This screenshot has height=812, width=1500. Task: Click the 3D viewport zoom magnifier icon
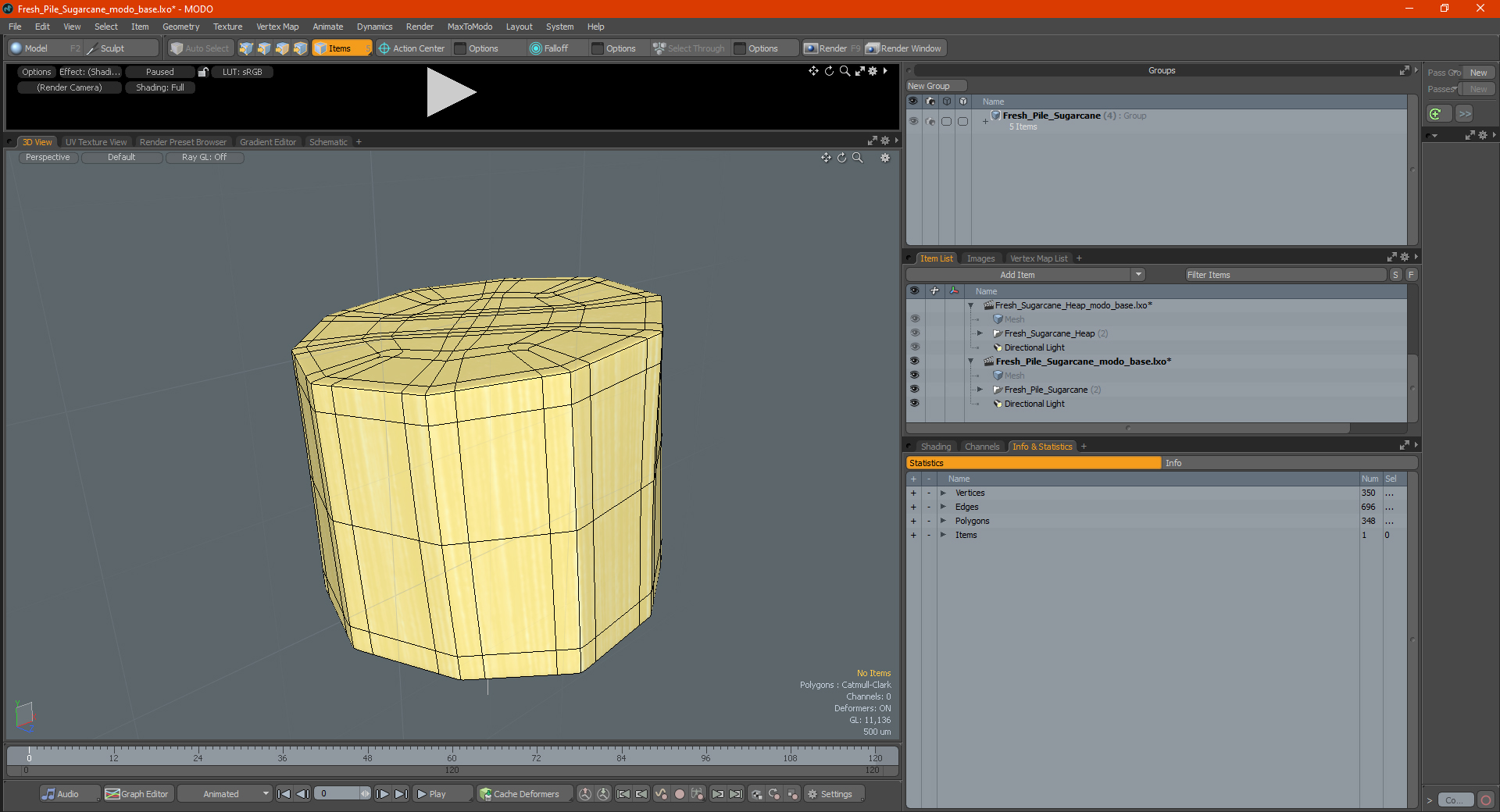[x=858, y=158]
